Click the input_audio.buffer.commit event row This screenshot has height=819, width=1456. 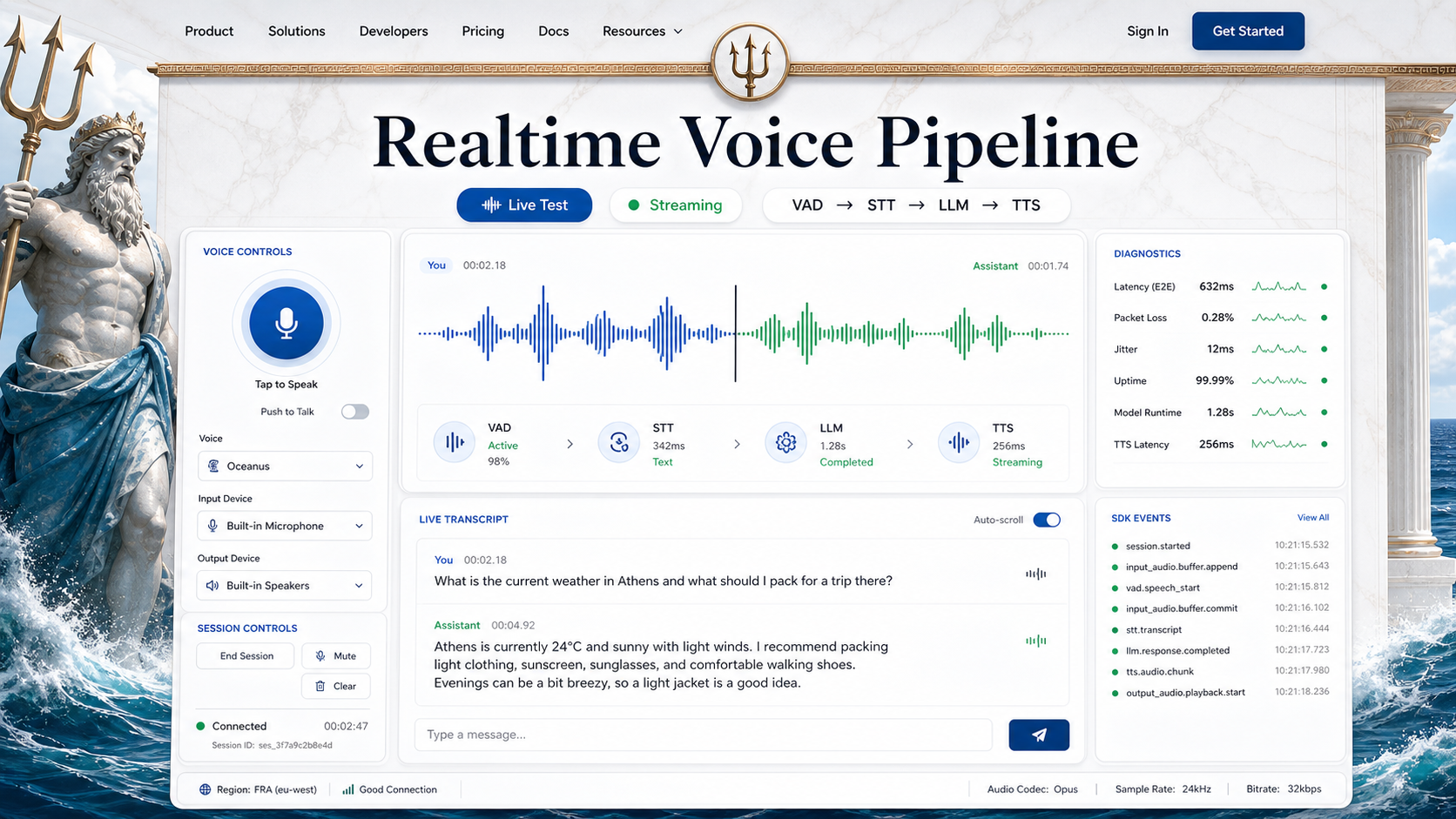point(1220,608)
